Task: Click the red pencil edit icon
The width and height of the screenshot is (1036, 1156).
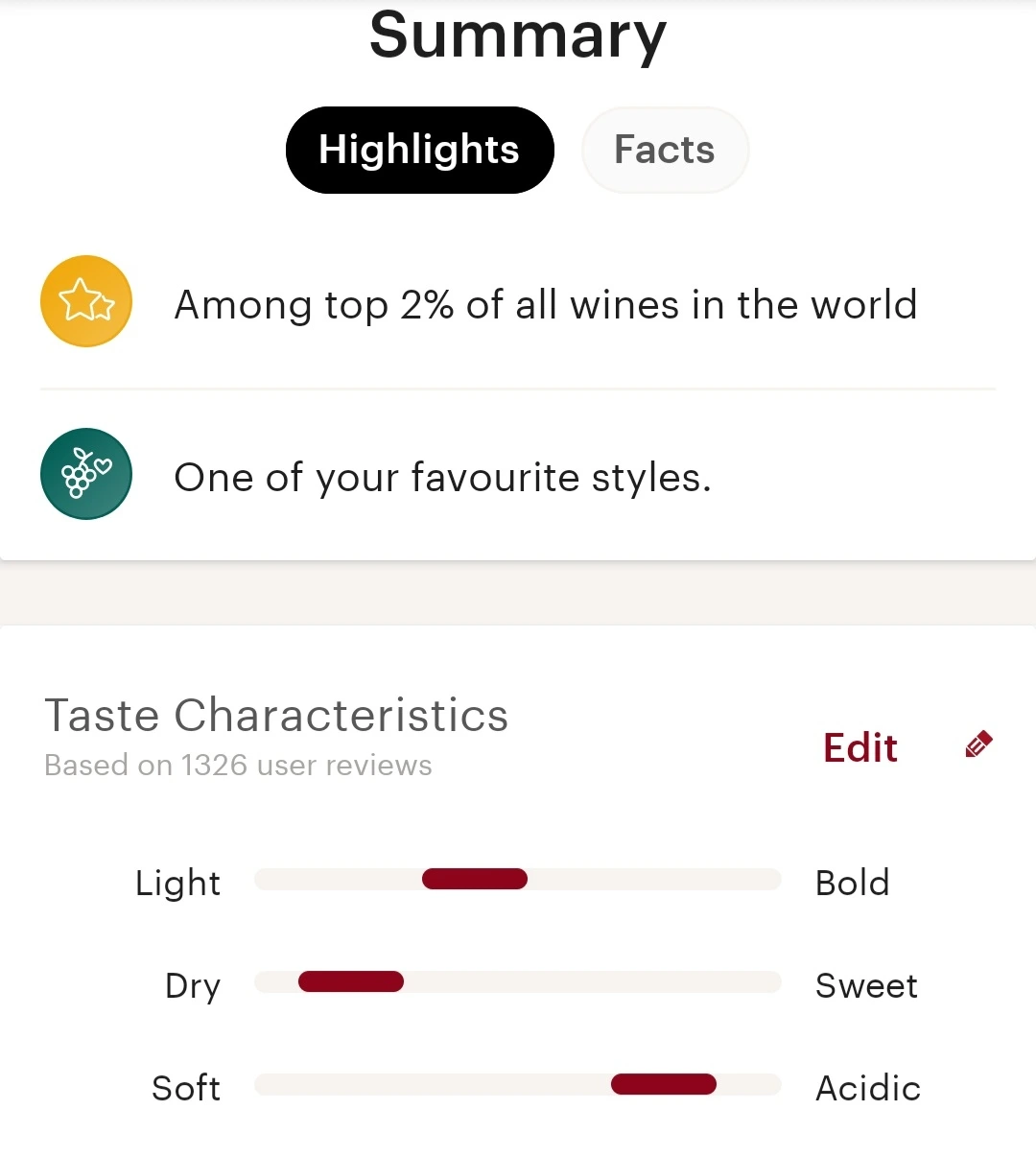Action: pyautogui.click(x=978, y=744)
